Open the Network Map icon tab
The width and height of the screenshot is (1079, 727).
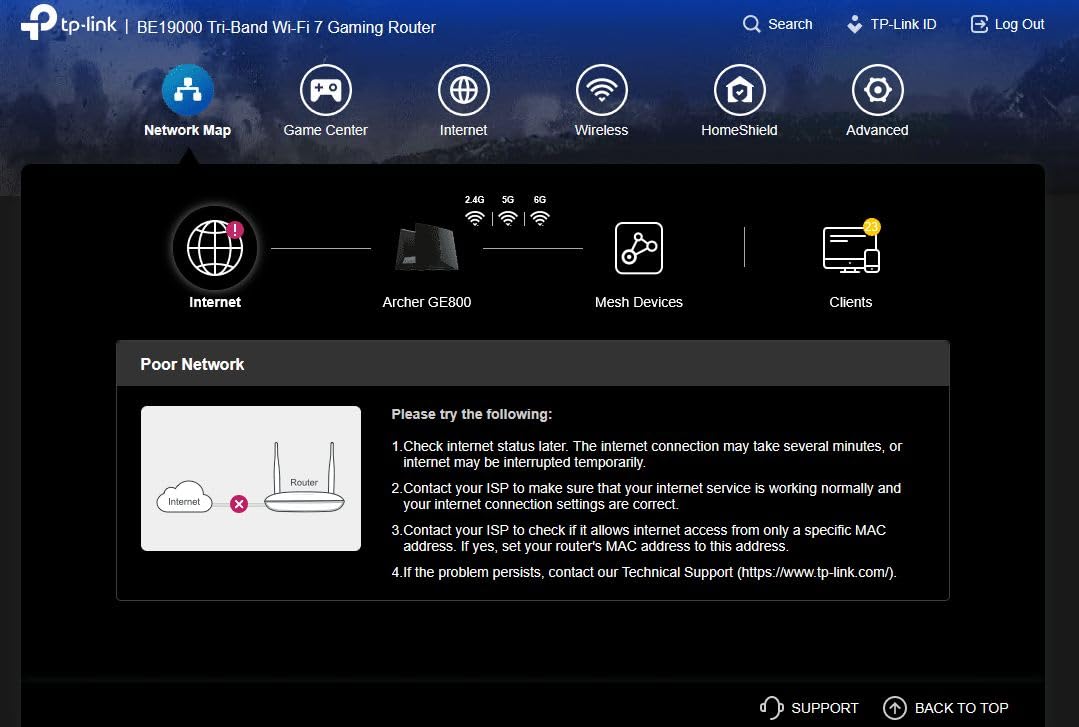pyautogui.click(x=188, y=90)
